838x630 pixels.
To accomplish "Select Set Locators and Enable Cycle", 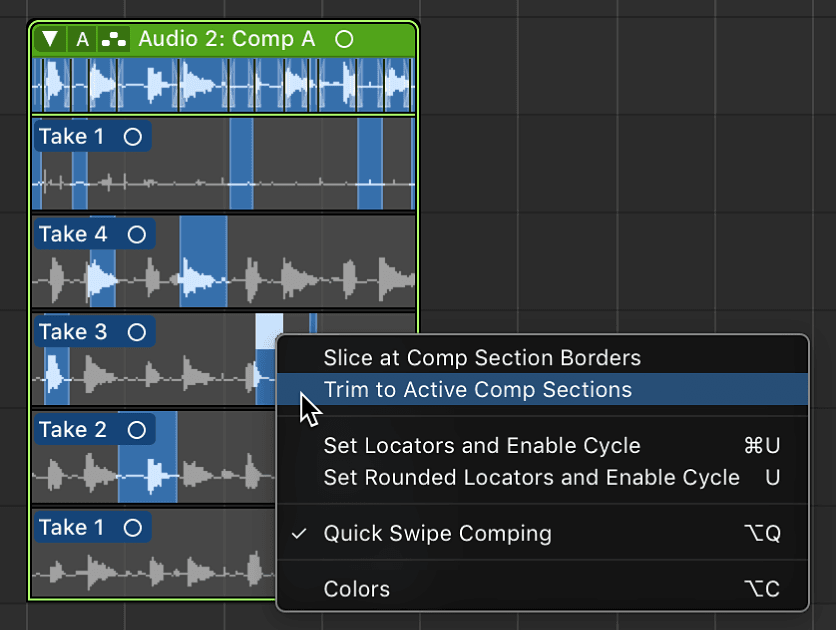I will pyautogui.click(x=542, y=445).
